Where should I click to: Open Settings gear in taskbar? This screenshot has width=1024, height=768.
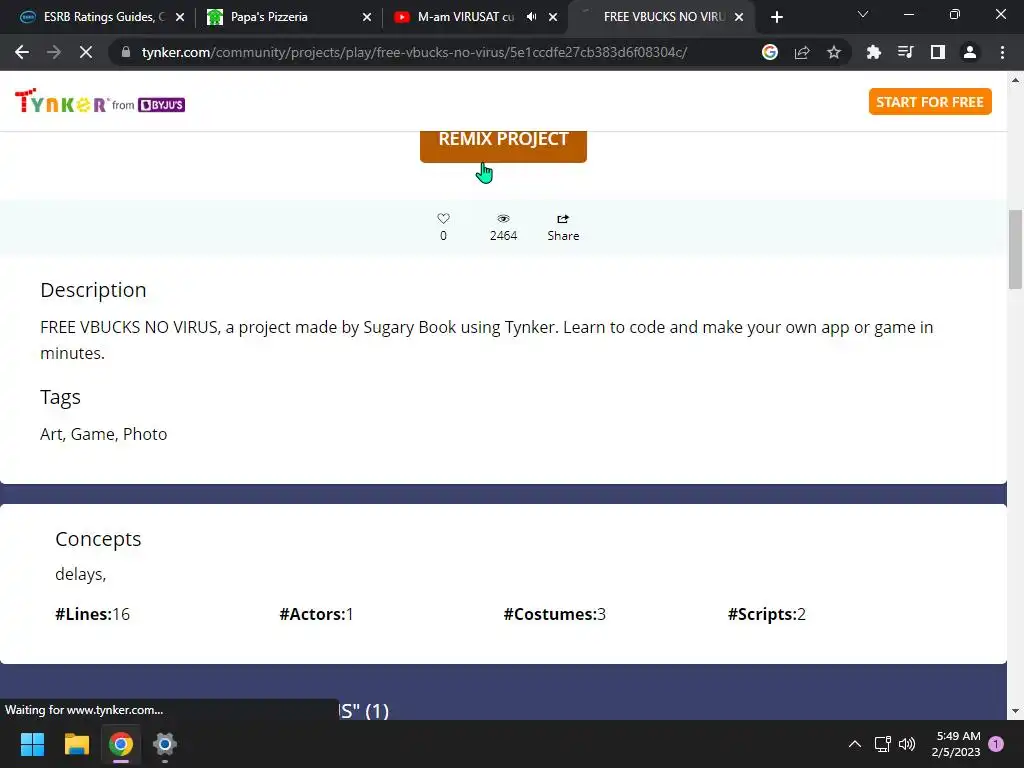[x=165, y=744]
